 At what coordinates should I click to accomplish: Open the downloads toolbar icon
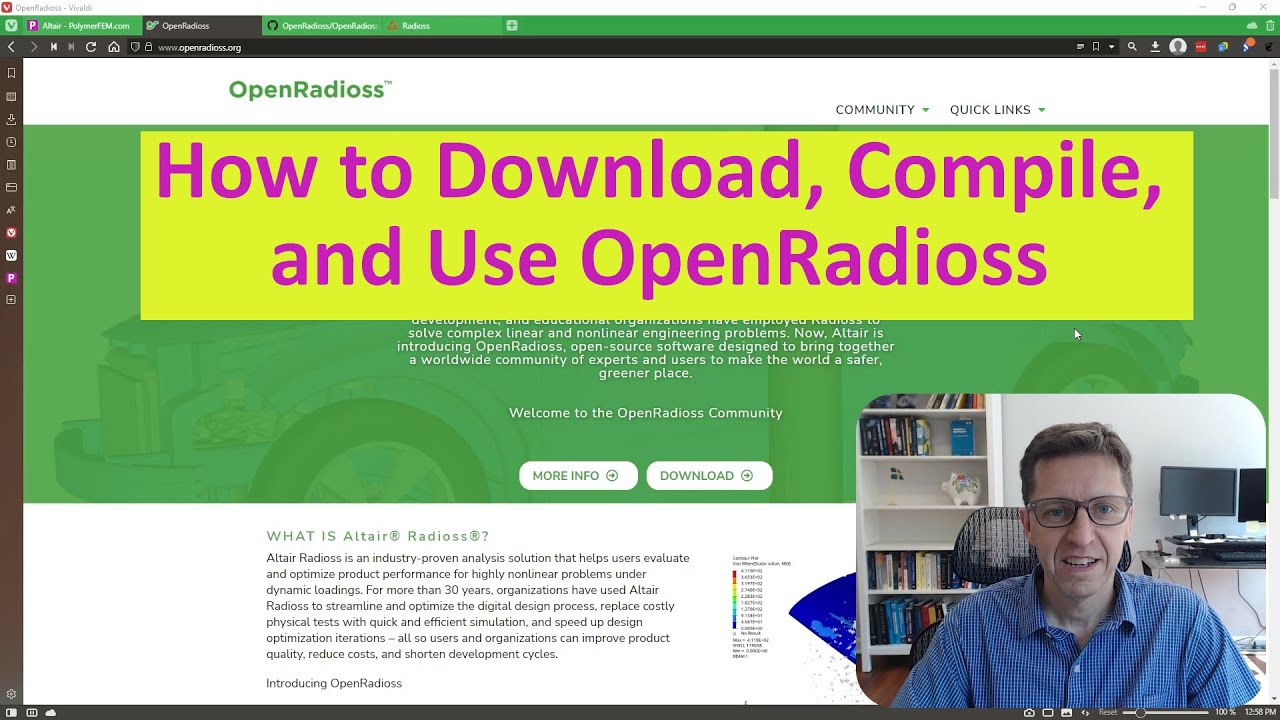point(1155,47)
